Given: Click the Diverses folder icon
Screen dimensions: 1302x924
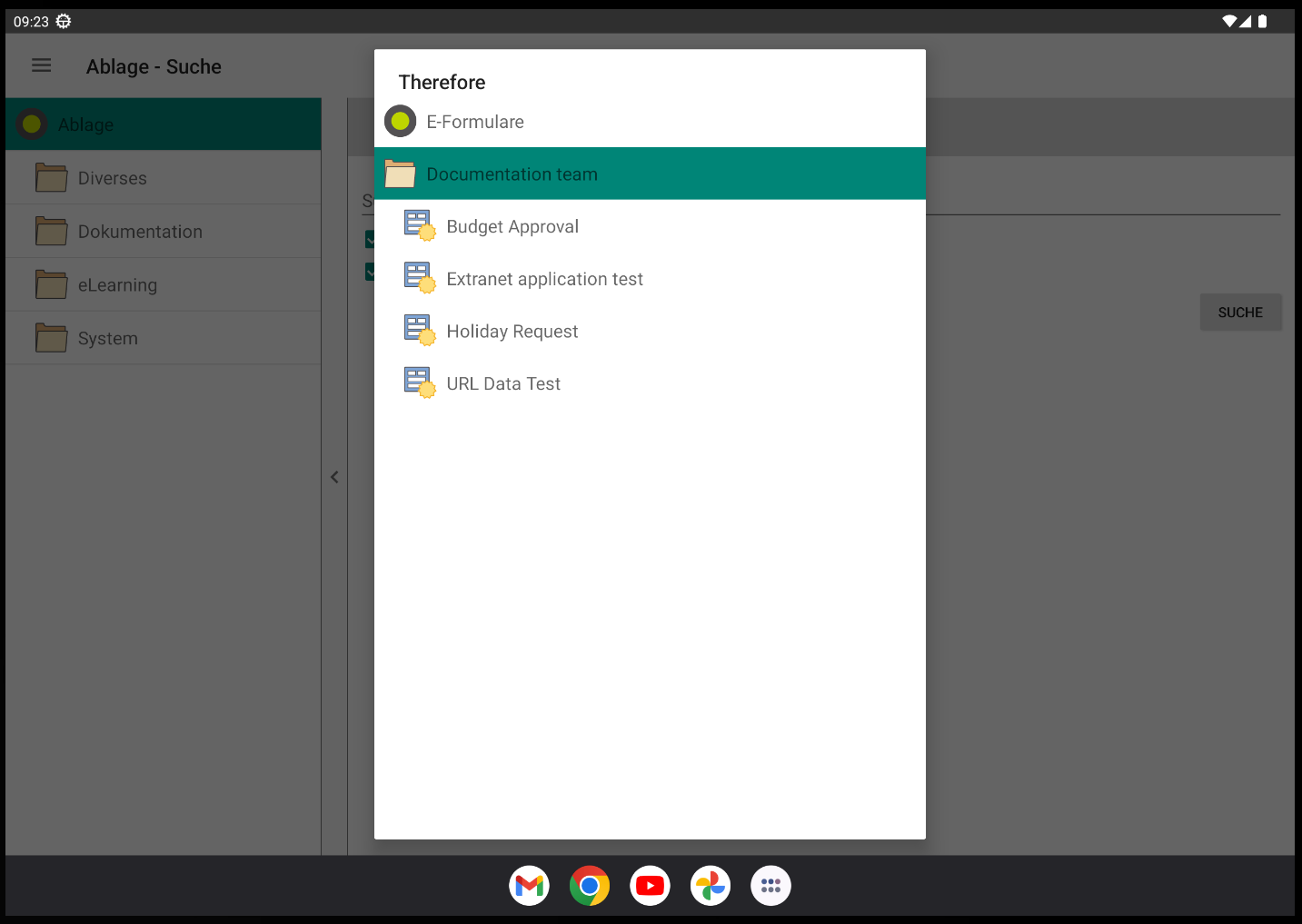Looking at the screenshot, I should click(x=51, y=178).
